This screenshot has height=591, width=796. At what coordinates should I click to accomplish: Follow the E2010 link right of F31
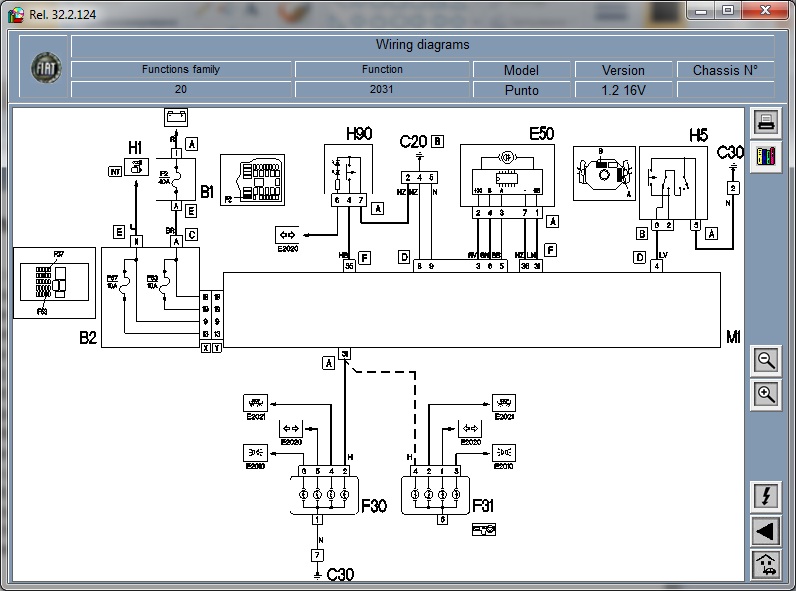click(502, 452)
